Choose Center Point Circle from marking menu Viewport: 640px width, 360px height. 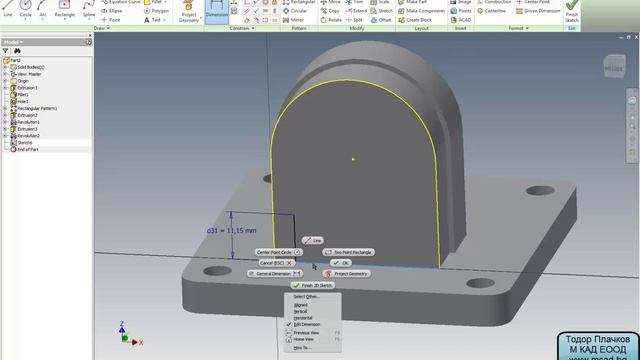point(279,252)
